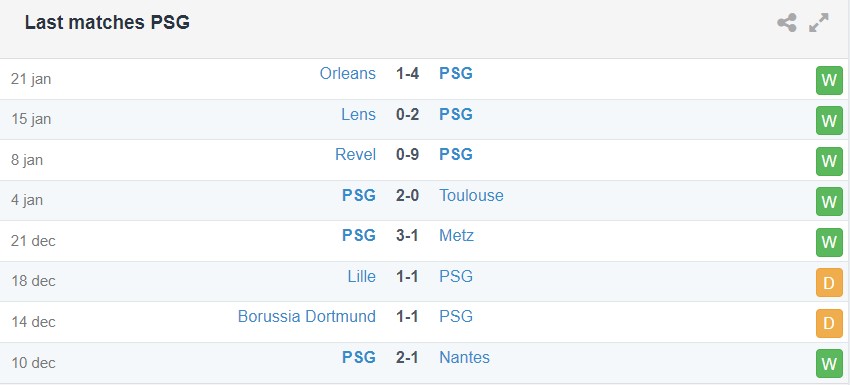This screenshot has width=850, height=385.
Task: Open the Lille team link
Action: click(362, 277)
